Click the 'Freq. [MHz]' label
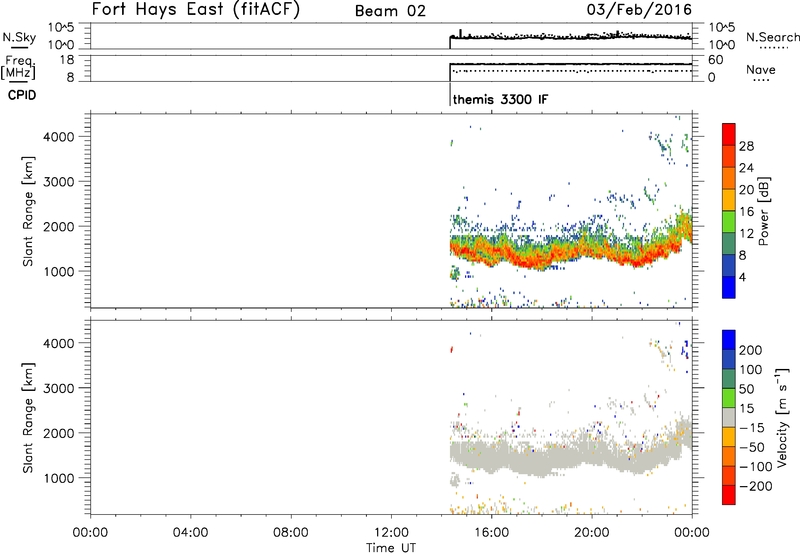Screen dimensions: 800x554 click(18, 67)
